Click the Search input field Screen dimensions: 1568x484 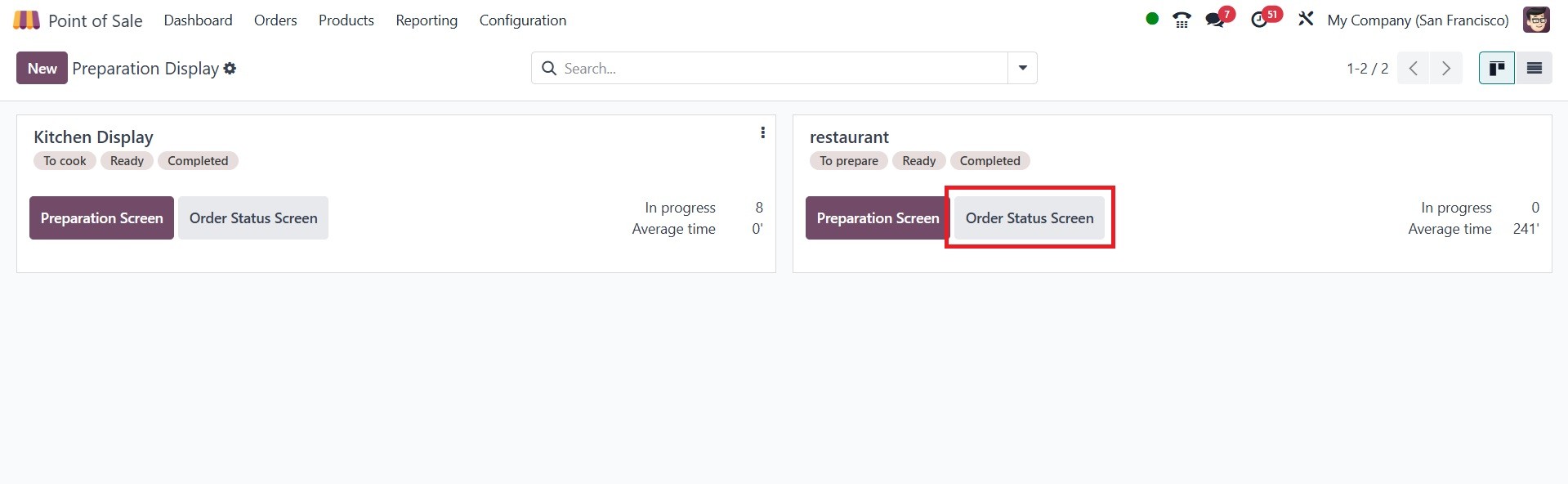coord(776,69)
